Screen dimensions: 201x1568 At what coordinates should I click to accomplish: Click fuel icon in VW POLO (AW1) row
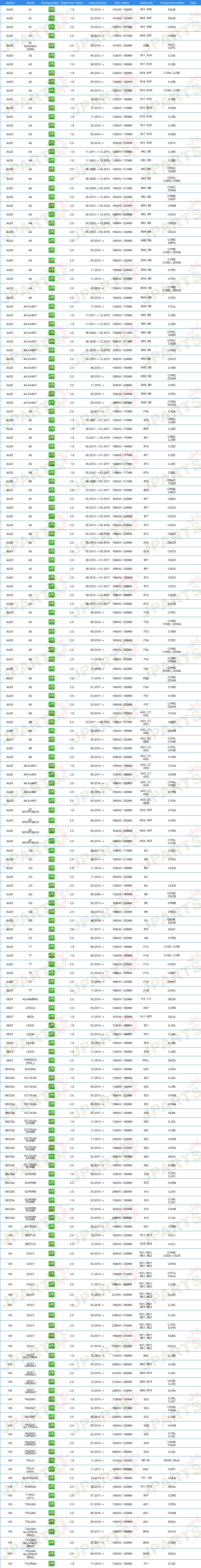point(52,1470)
